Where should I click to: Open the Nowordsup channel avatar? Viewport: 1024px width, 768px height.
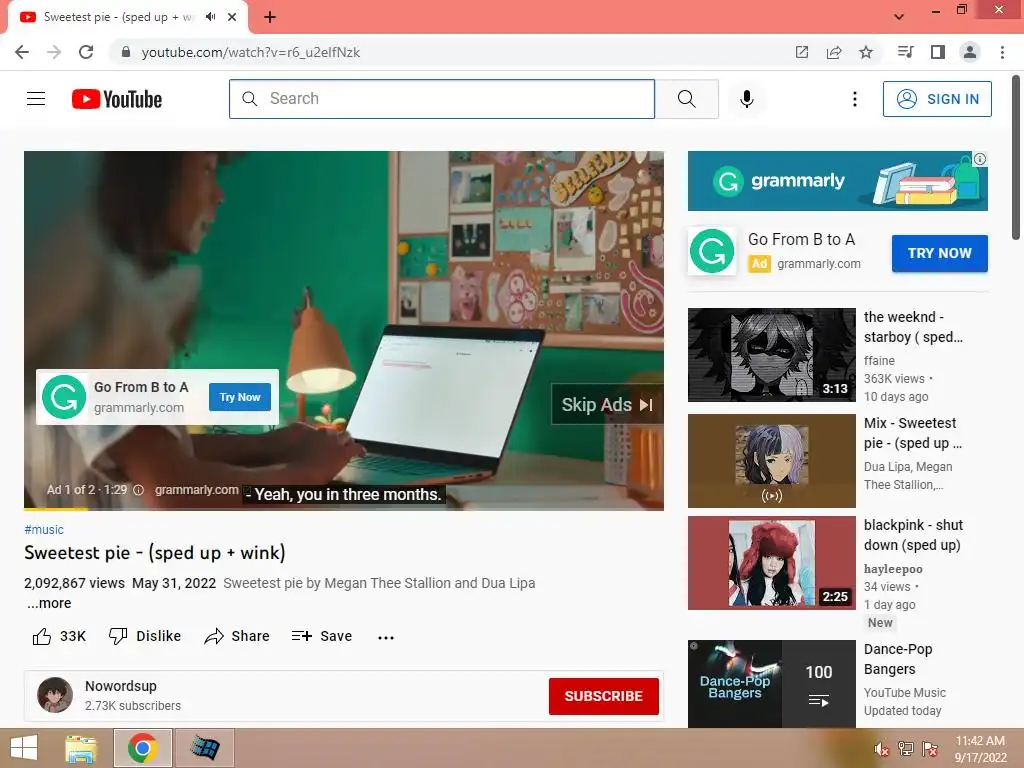click(x=55, y=695)
